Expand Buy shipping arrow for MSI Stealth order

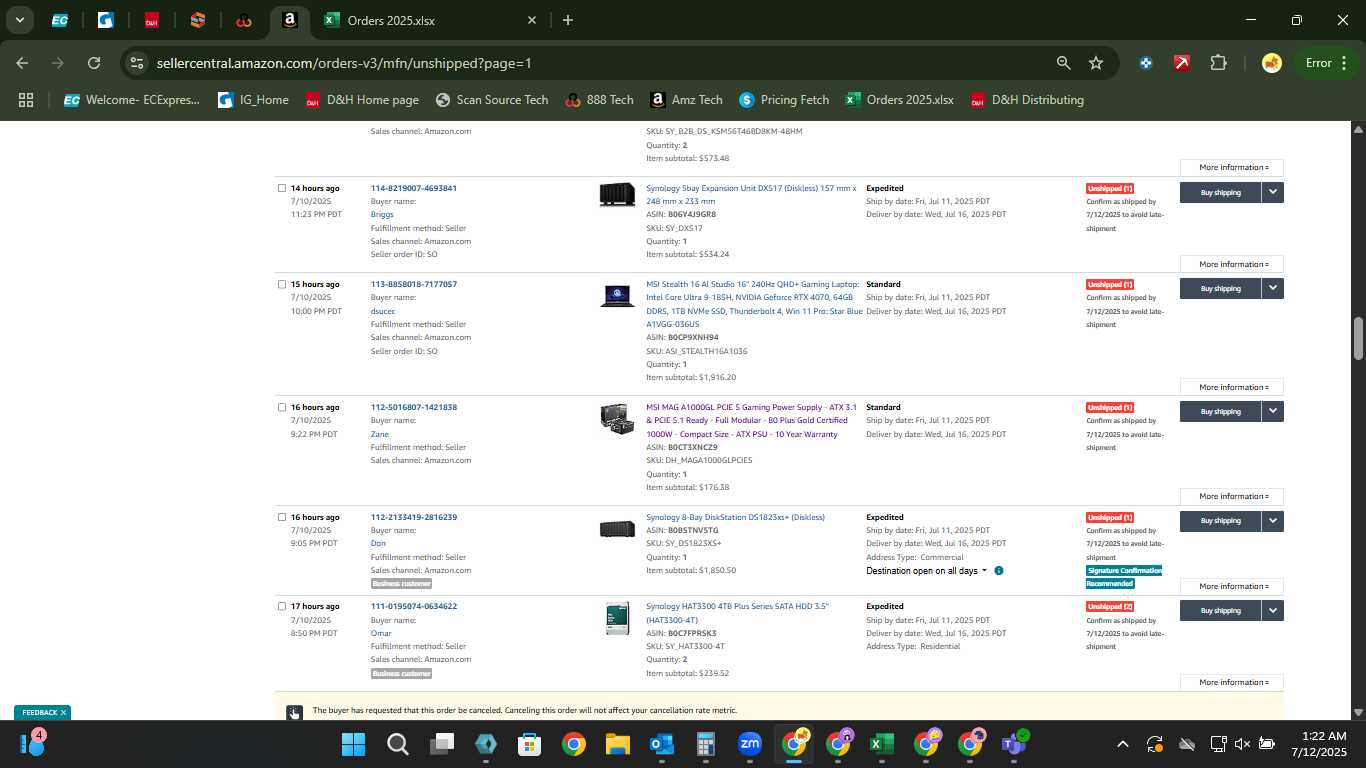coord(1272,288)
